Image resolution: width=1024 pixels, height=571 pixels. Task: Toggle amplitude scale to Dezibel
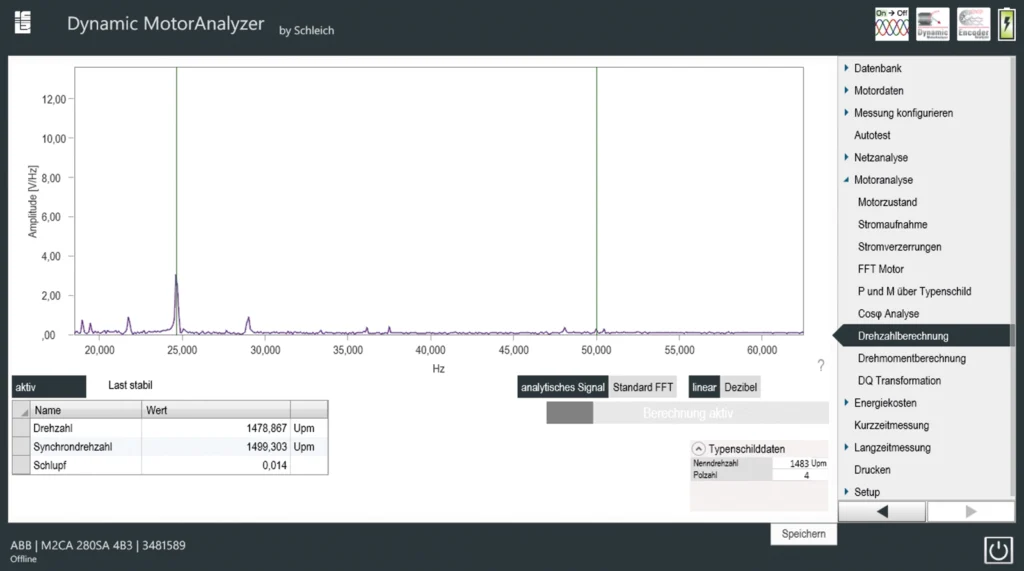(740, 387)
